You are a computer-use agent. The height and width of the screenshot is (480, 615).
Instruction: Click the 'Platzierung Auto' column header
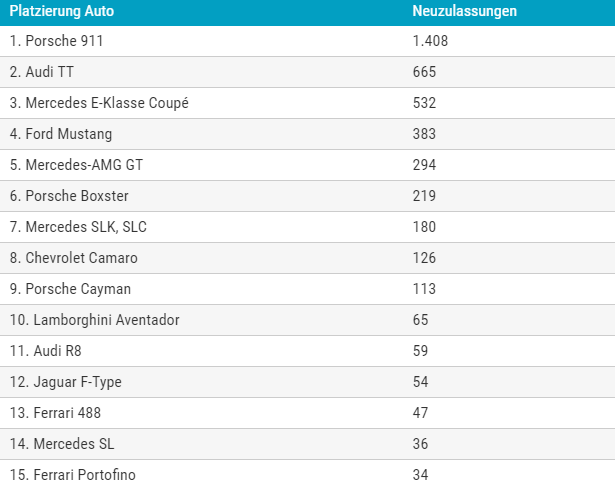coord(62,11)
